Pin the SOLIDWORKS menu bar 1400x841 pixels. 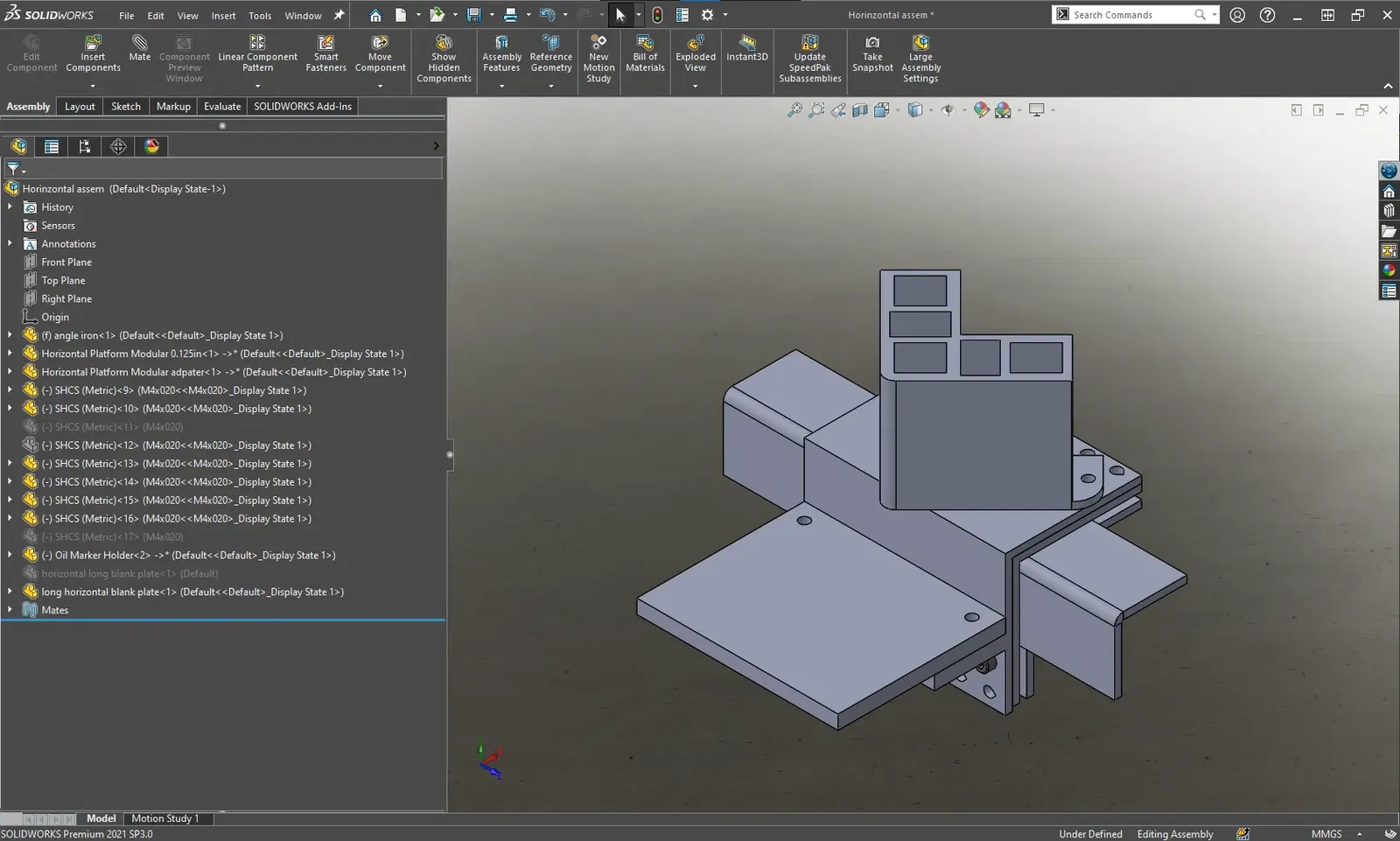(x=339, y=15)
